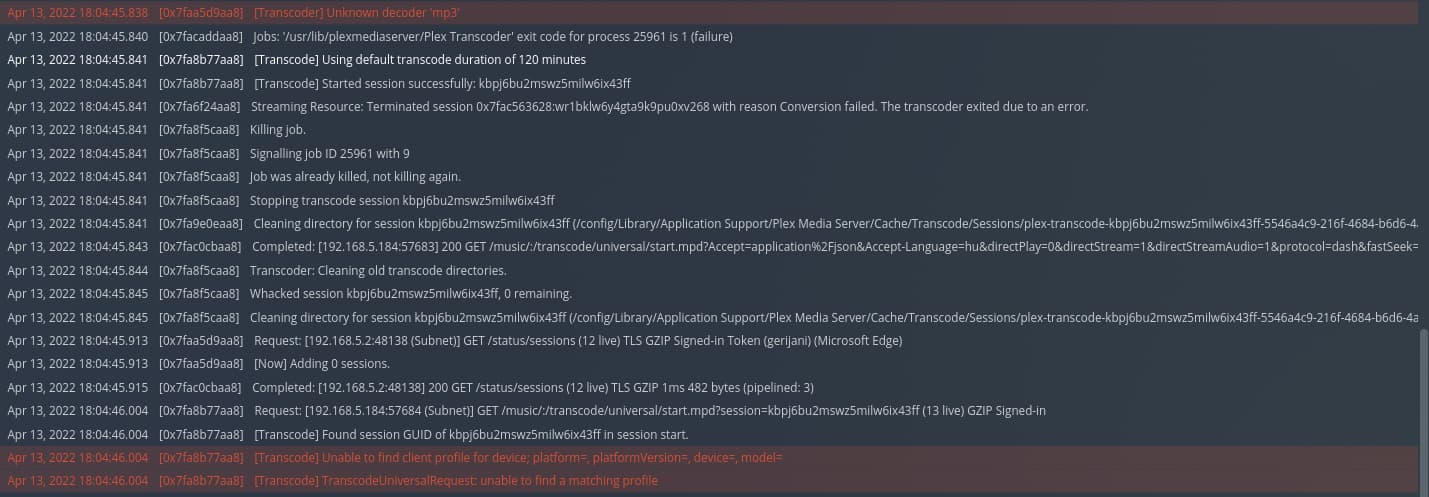Select the status/sessions Microsoft Edge request line
The image size is (1429, 497).
(709, 340)
